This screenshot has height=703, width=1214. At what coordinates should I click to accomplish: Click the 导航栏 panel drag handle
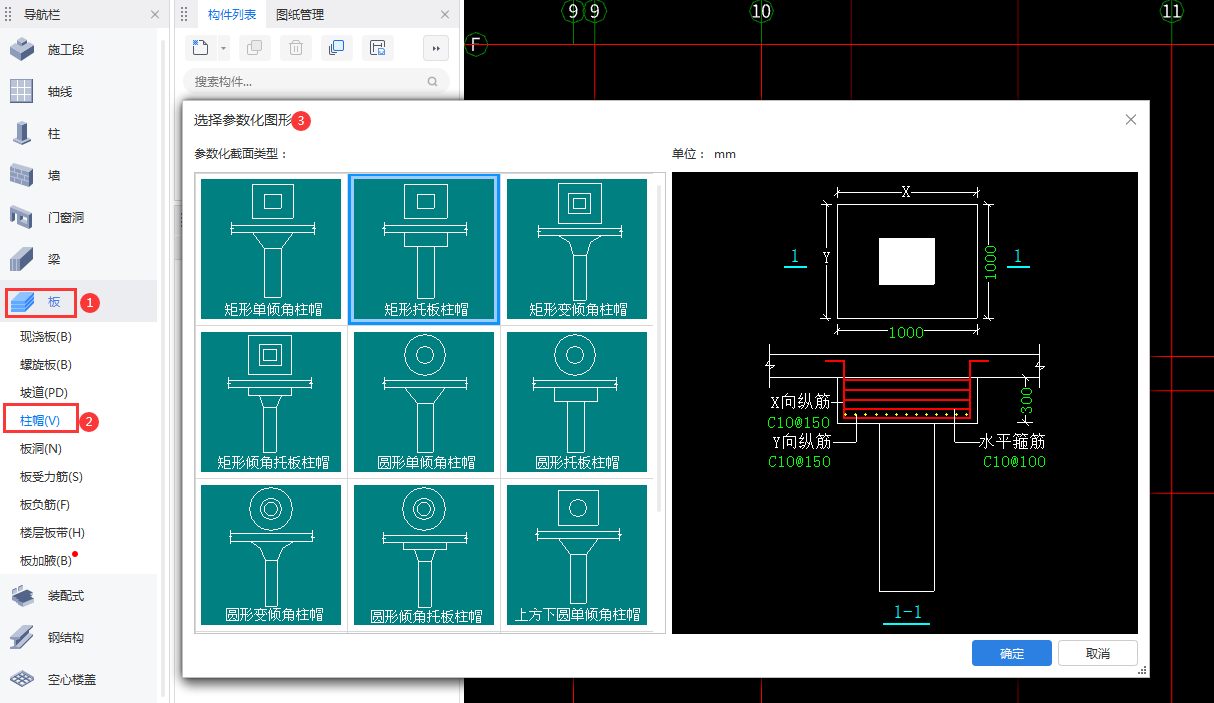(9, 15)
